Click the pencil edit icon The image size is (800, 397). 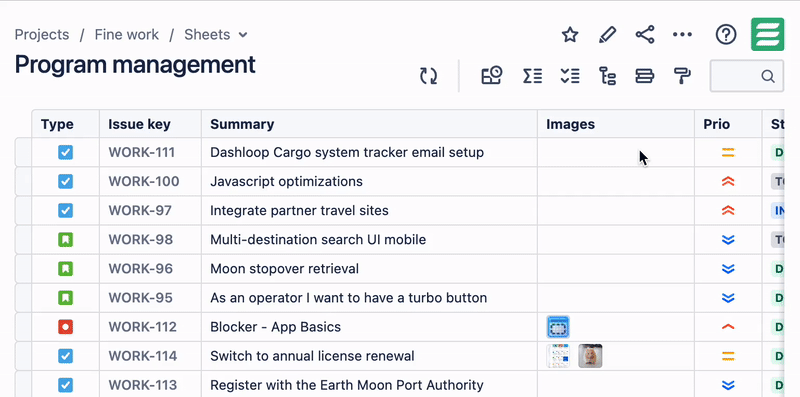point(607,35)
